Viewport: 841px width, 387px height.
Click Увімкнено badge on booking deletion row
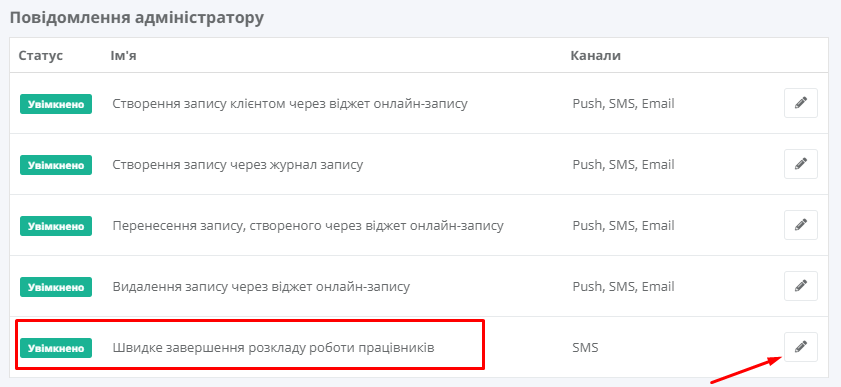56,287
